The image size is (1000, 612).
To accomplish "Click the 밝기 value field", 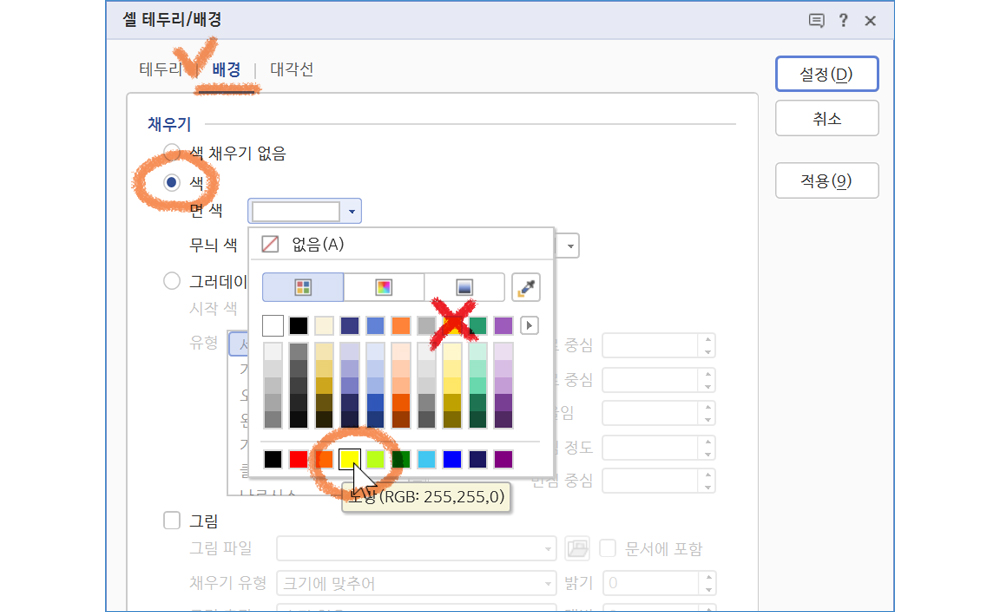I will pos(652,583).
